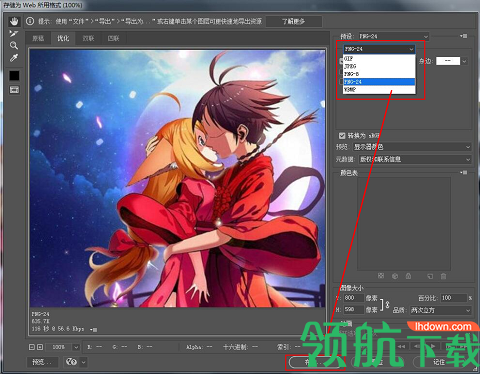The width and height of the screenshot is (480, 374).
Task: Click map selected colors to transparent icon
Action: (x=381, y=276)
